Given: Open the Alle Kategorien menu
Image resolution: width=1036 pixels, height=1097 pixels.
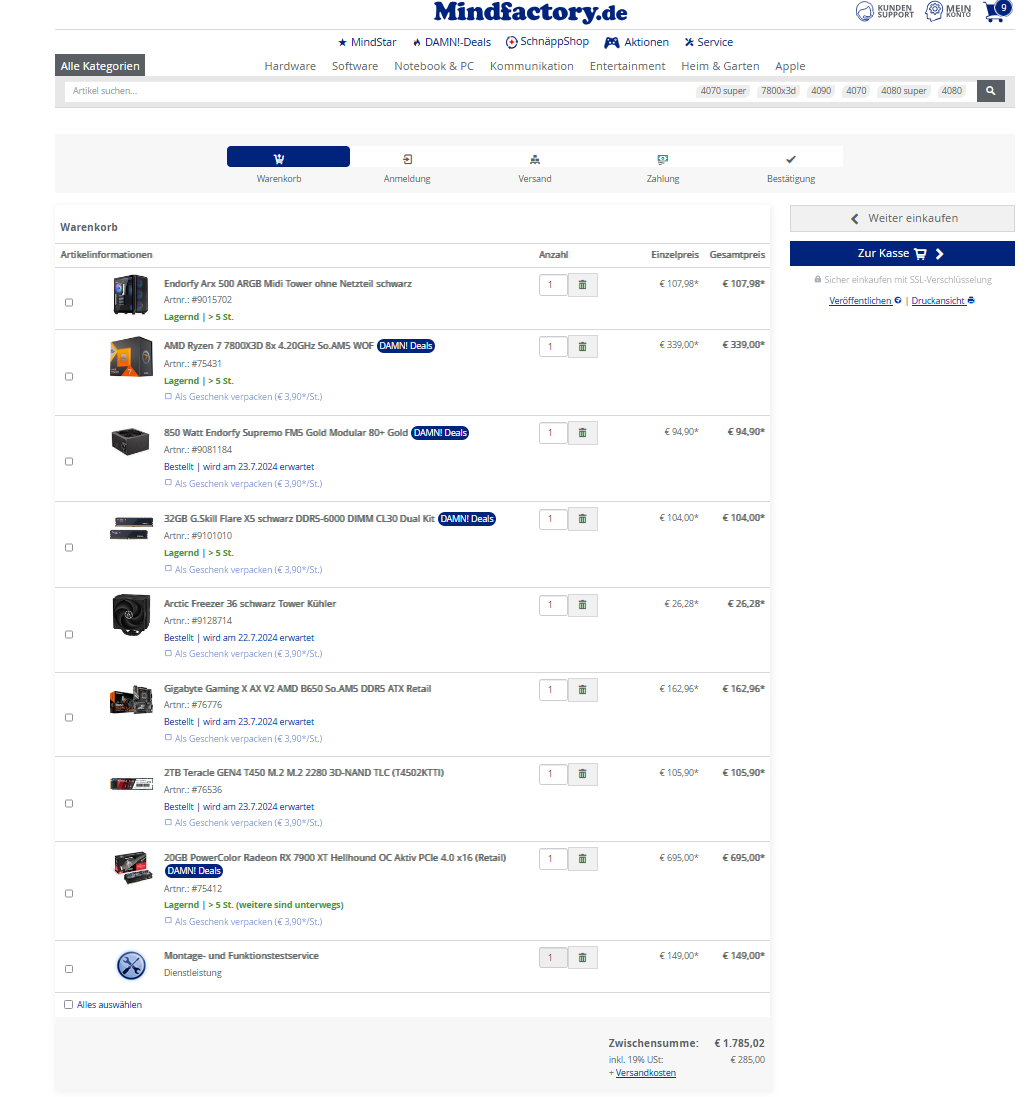Looking at the screenshot, I should click(100, 66).
